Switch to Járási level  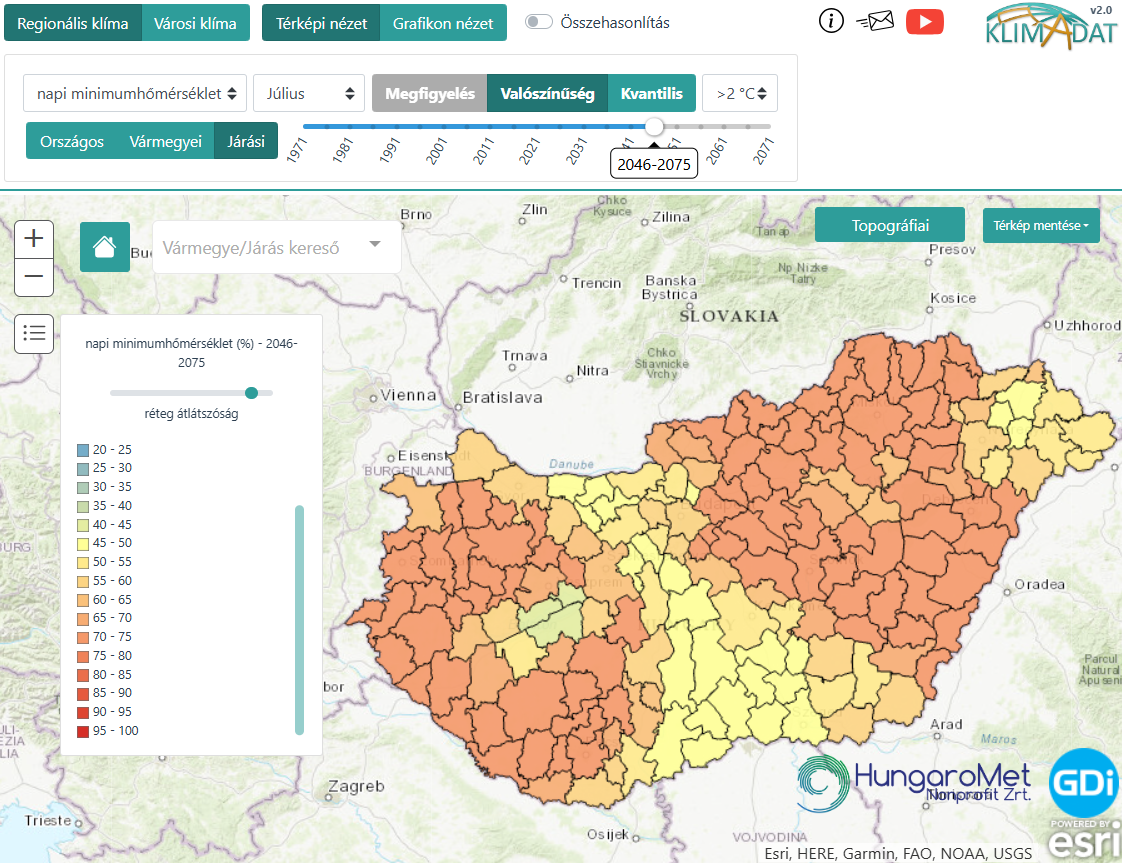click(x=245, y=141)
